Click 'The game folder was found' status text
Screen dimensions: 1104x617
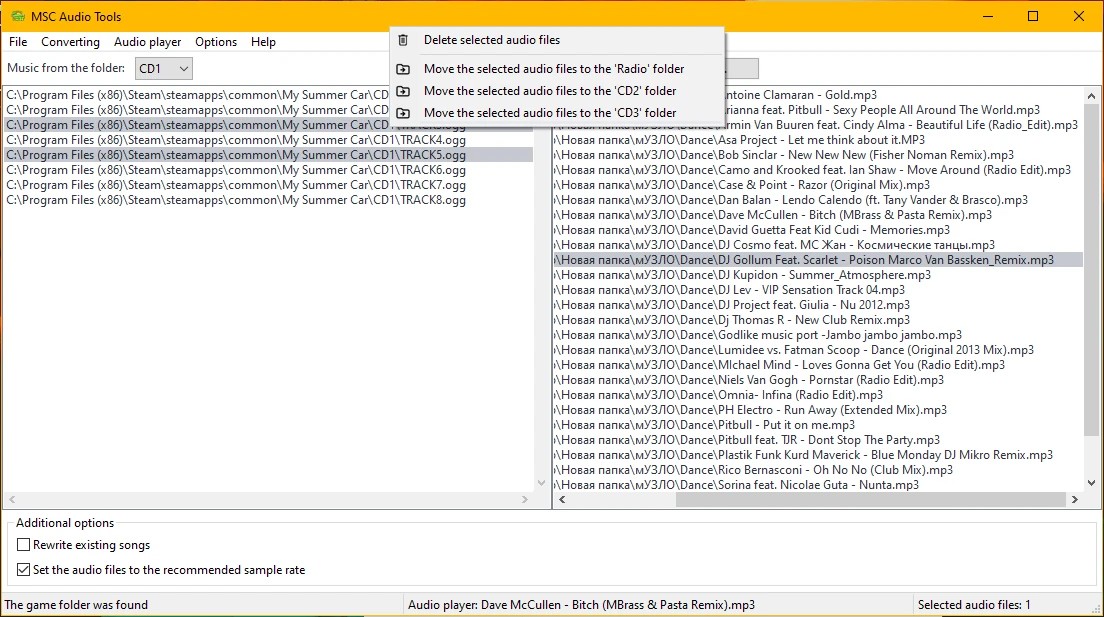tap(76, 605)
